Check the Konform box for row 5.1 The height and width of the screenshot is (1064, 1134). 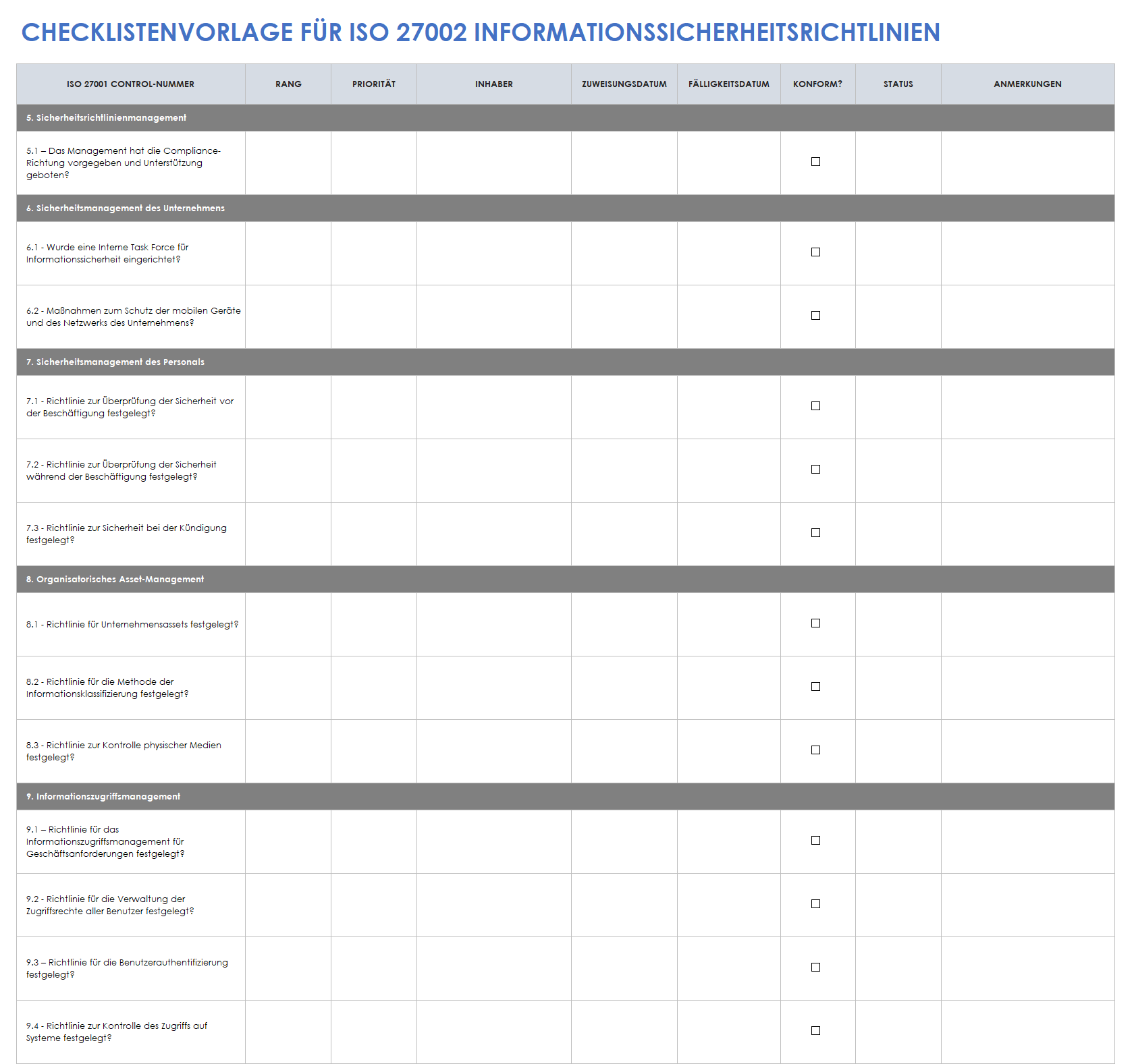click(815, 162)
